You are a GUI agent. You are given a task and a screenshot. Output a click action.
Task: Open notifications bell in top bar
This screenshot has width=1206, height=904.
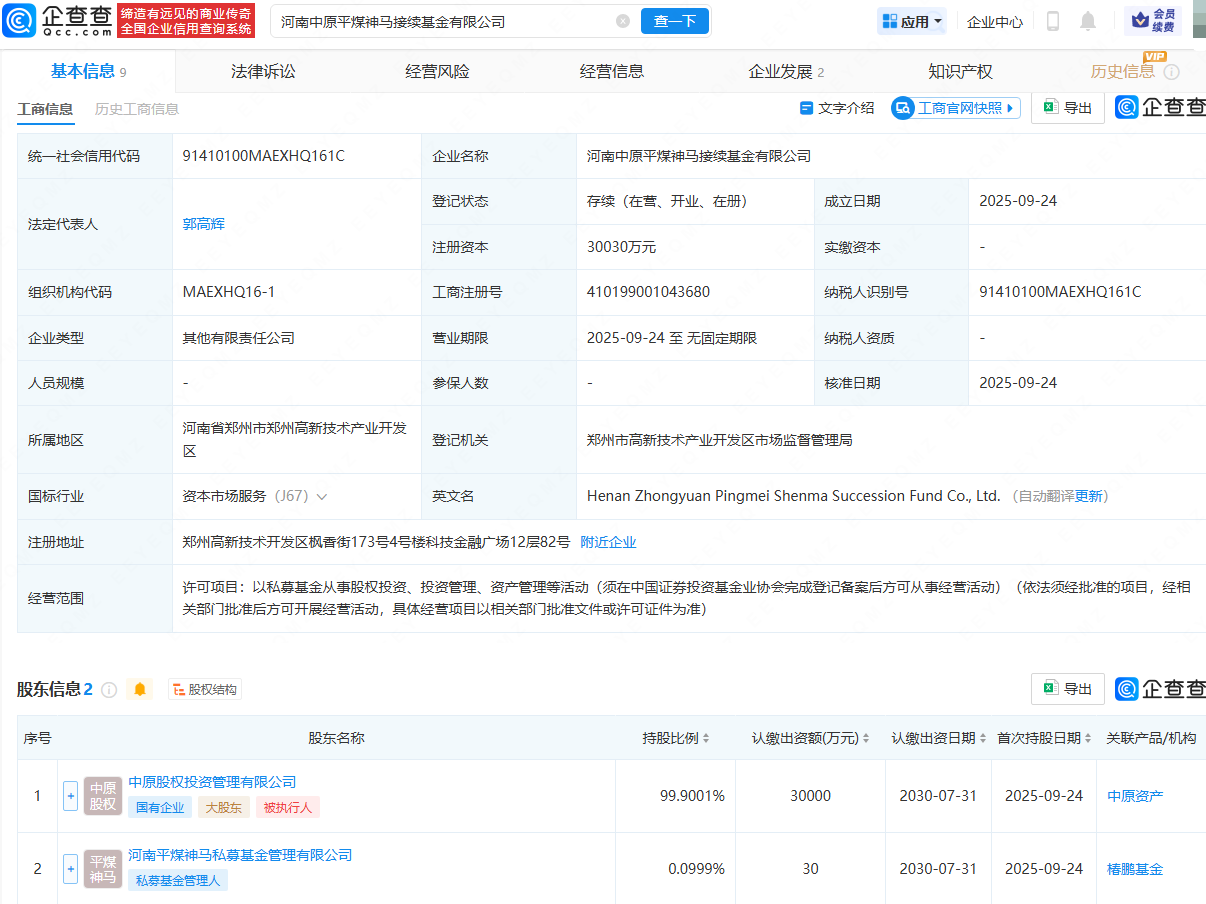(1088, 21)
